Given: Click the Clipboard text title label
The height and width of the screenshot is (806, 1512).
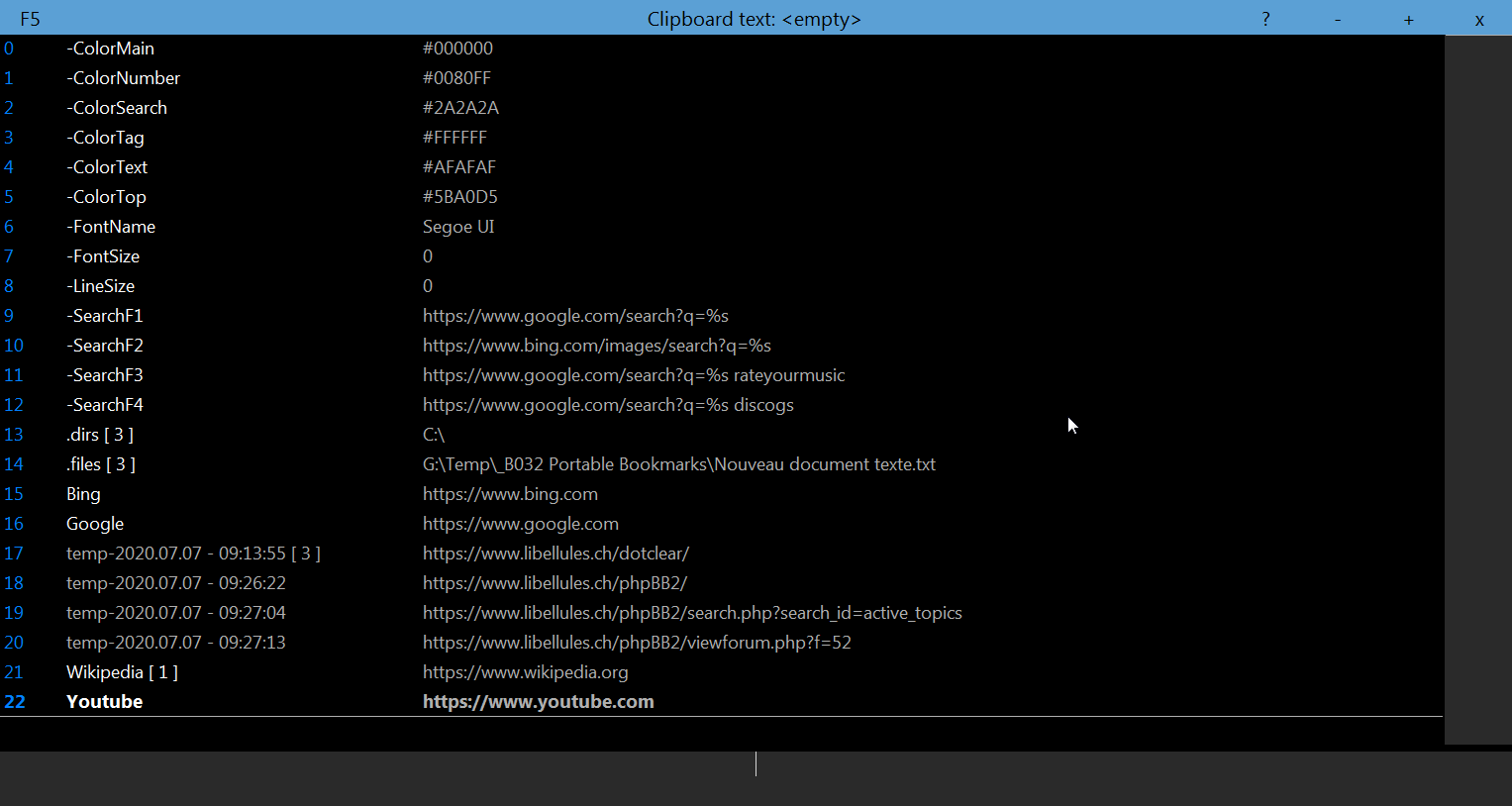Looking at the screenshot, I should click(755, 19).
